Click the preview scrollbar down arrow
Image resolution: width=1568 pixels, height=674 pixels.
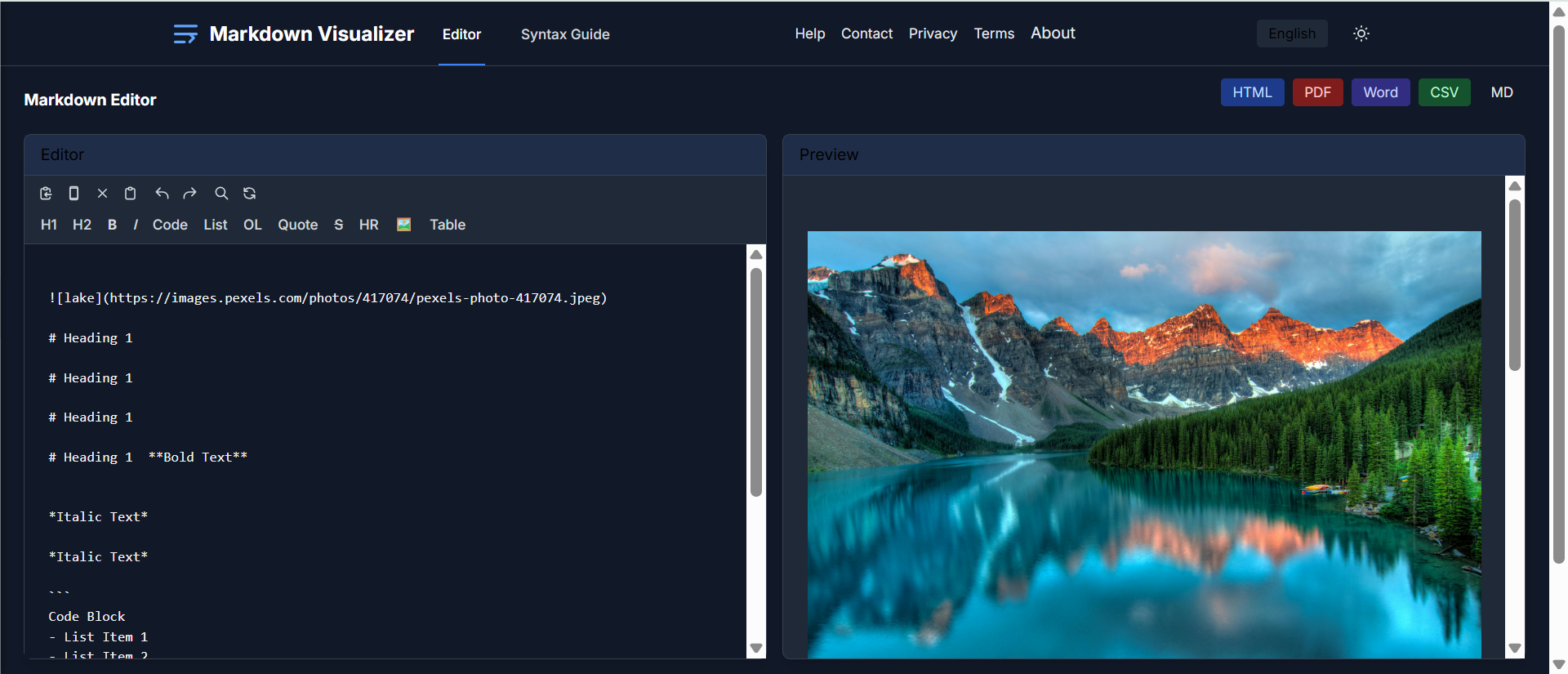coord(1515,649)
